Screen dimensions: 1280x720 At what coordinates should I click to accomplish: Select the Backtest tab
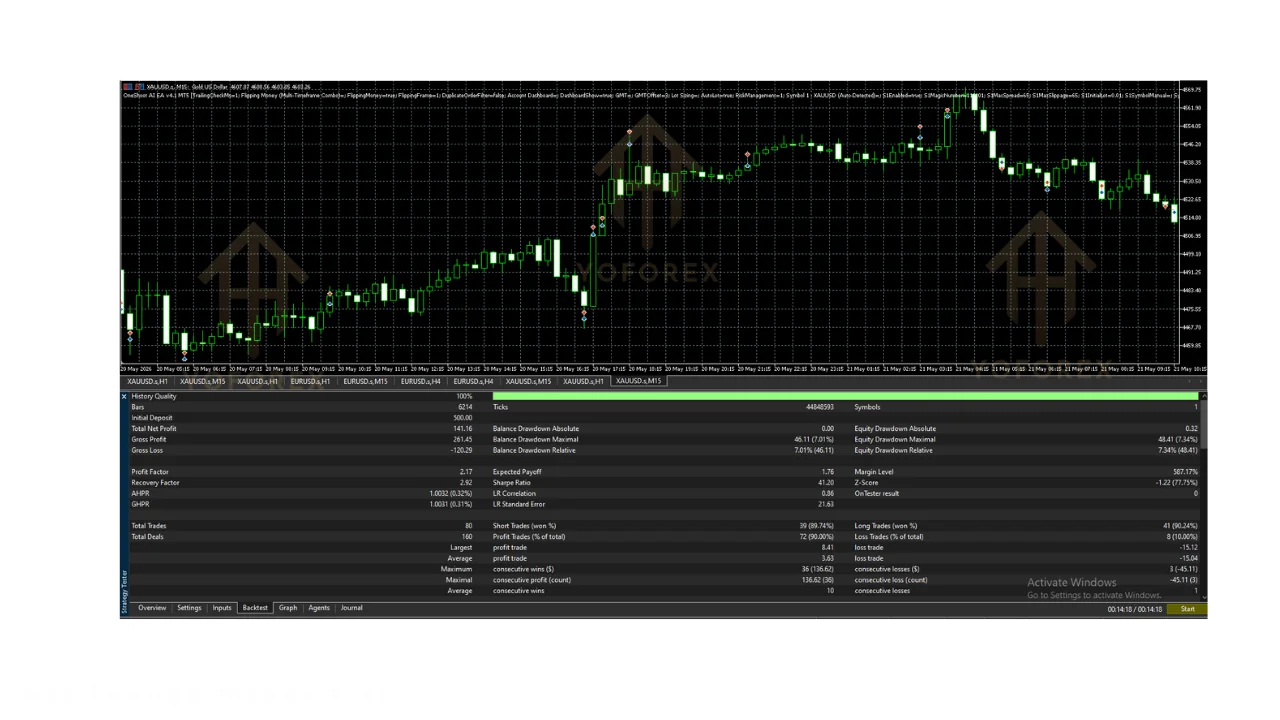click(255, 608)
